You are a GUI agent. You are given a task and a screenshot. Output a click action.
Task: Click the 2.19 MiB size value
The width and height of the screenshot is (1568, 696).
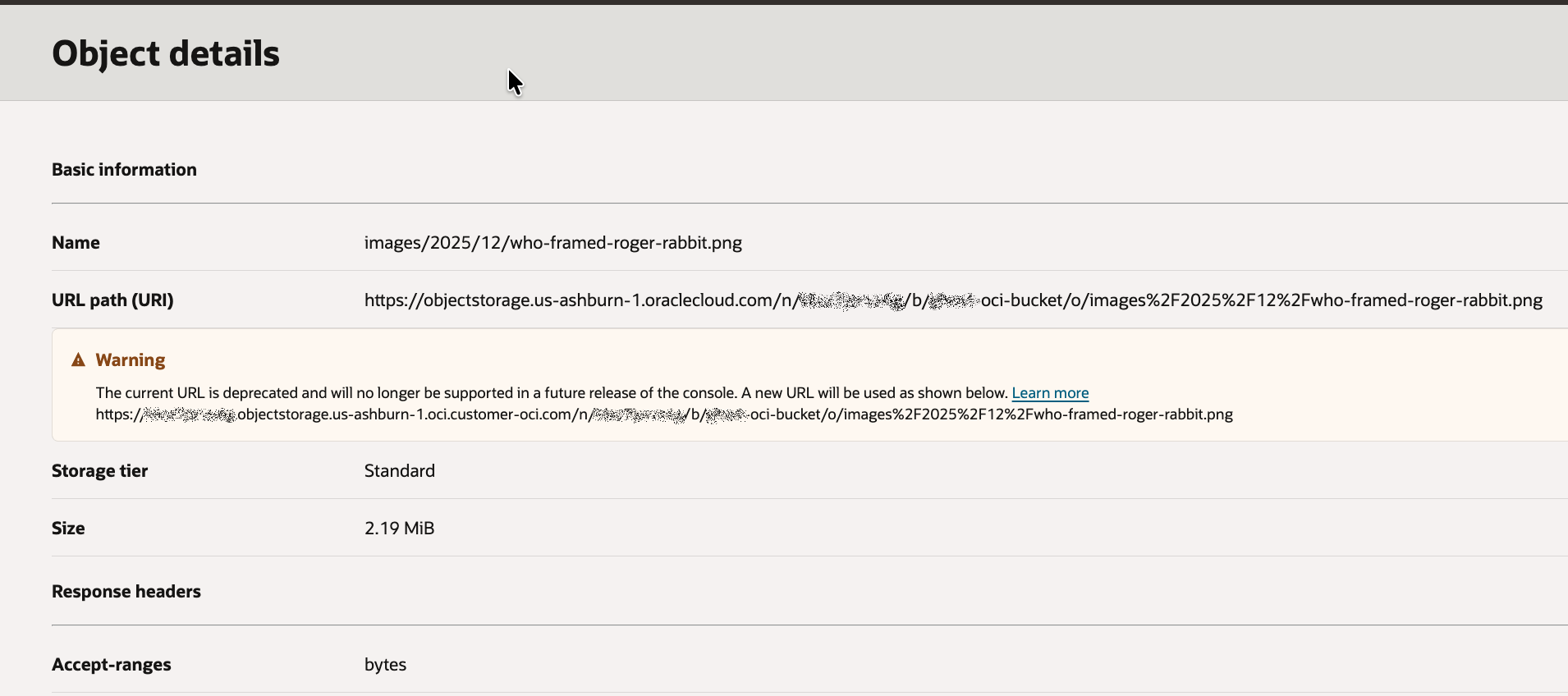tap(399, 529)
